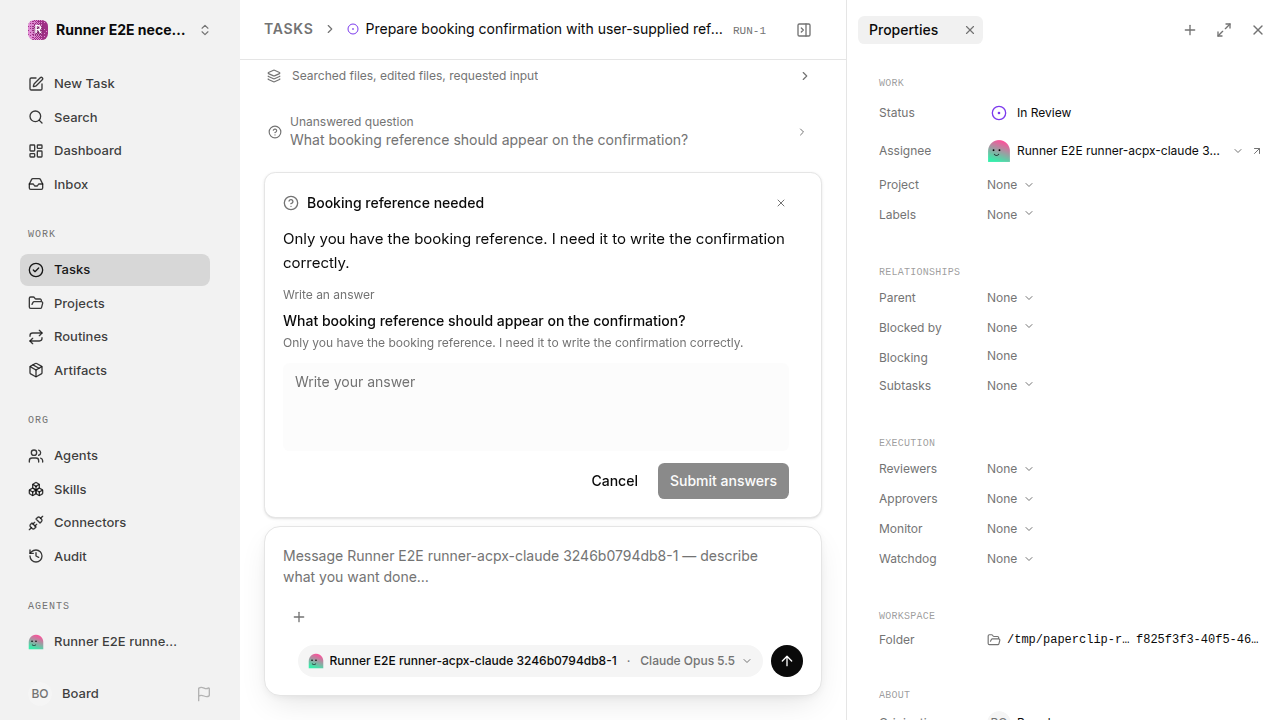Open the Agents list

[x=115, y=456]
